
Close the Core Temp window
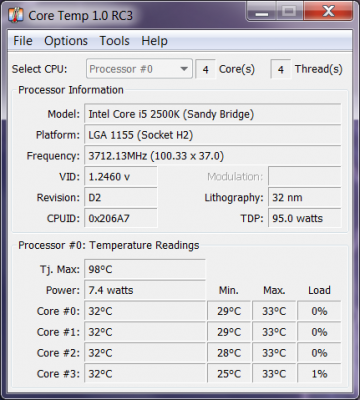click(x=328, y=12)
